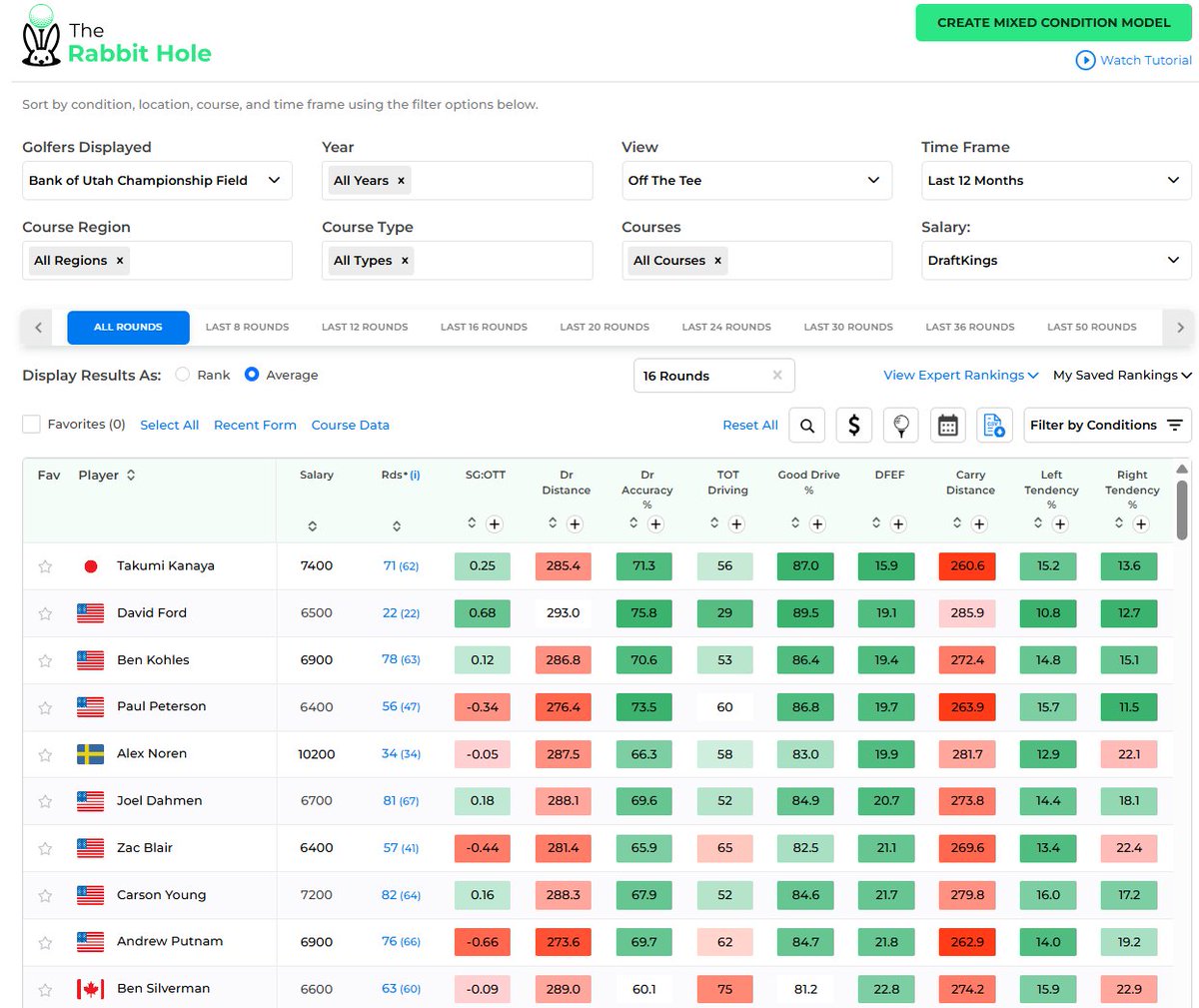
Task: Expand View Expert Rankings menu
Action: [x=961, y=376]
